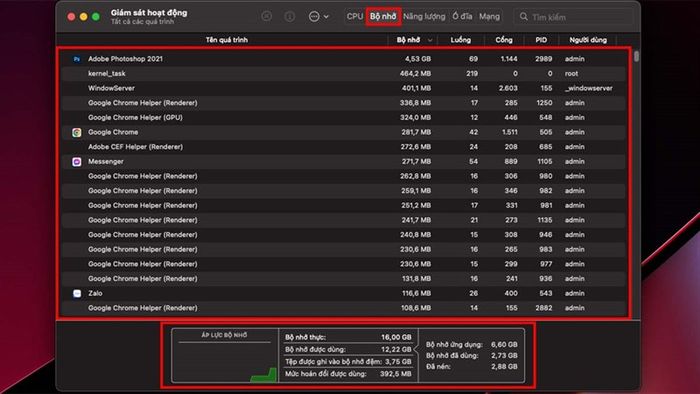Sort by Tên quá trình column header

(x=226, y=40)
